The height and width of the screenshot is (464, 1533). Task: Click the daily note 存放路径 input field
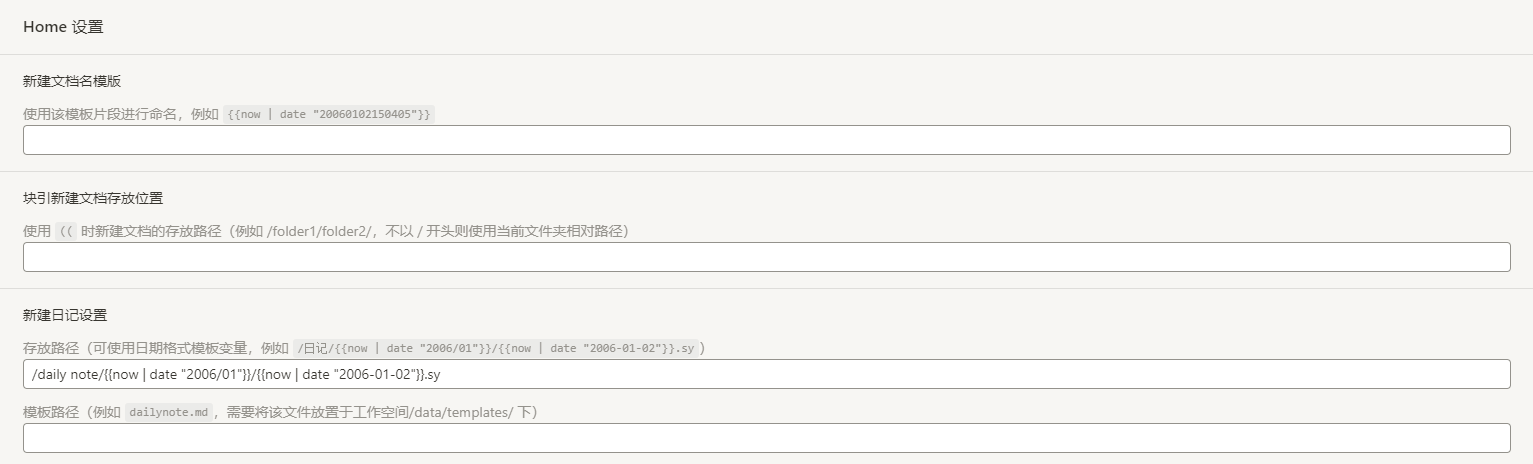[x=766, y=374]
